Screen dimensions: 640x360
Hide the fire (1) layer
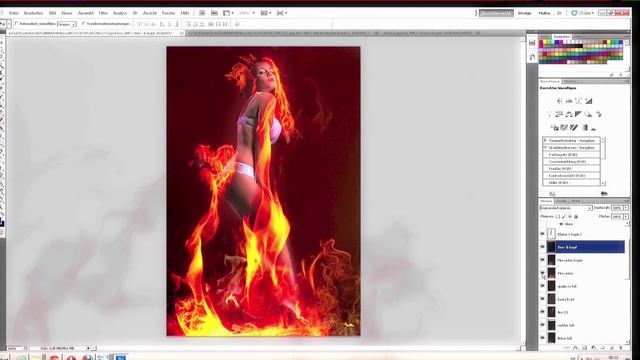point(542,312)
